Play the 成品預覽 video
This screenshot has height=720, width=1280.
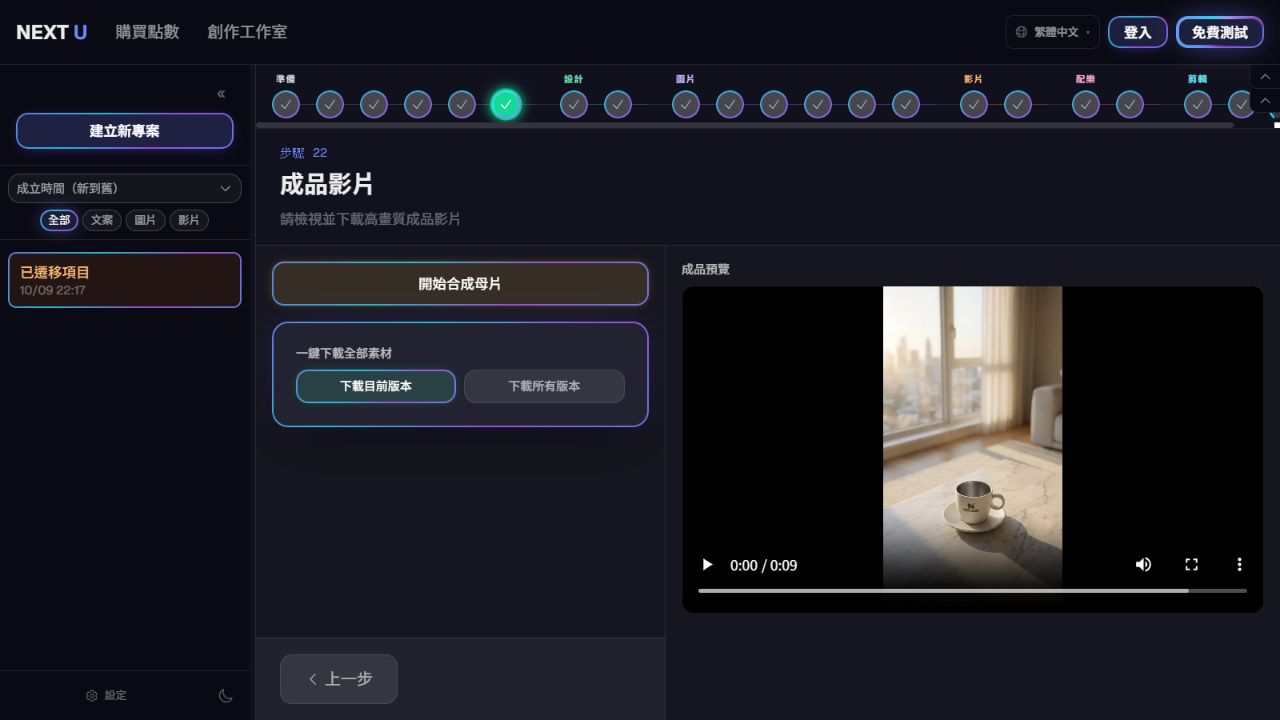pyautogui.click(x=707, y=565)
